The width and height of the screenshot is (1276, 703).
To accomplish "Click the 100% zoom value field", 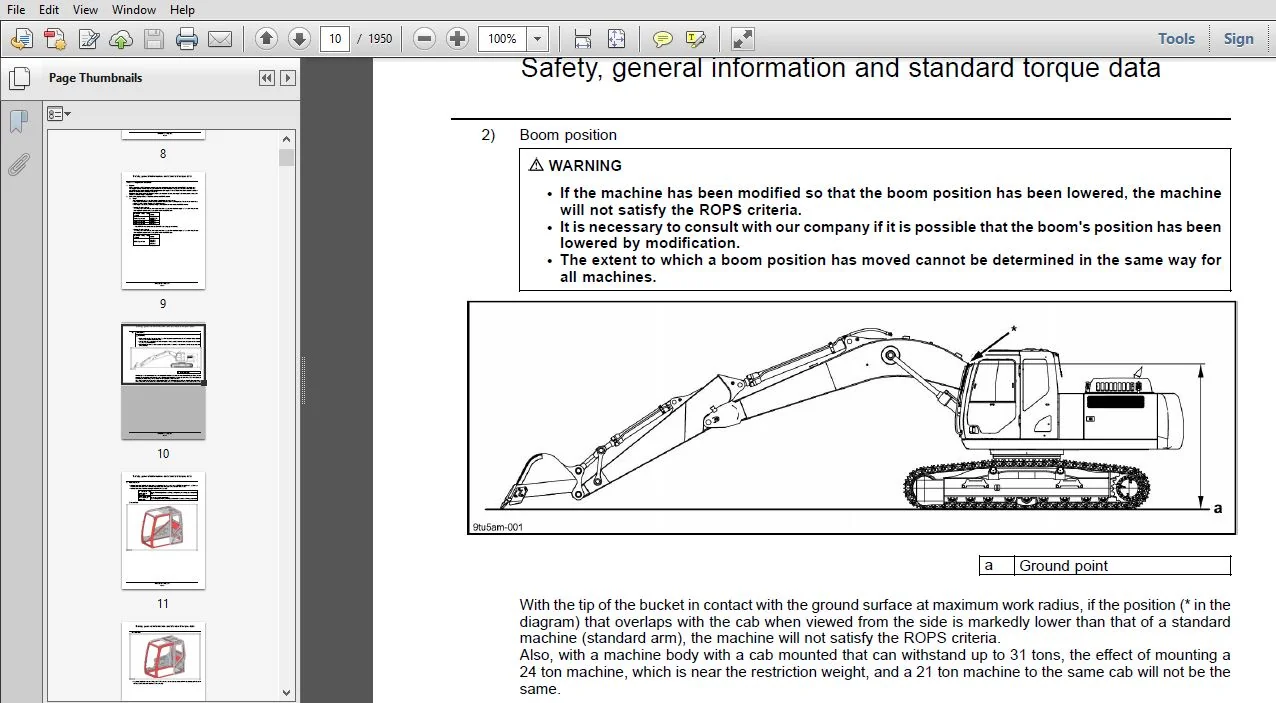I will point(503,39).
